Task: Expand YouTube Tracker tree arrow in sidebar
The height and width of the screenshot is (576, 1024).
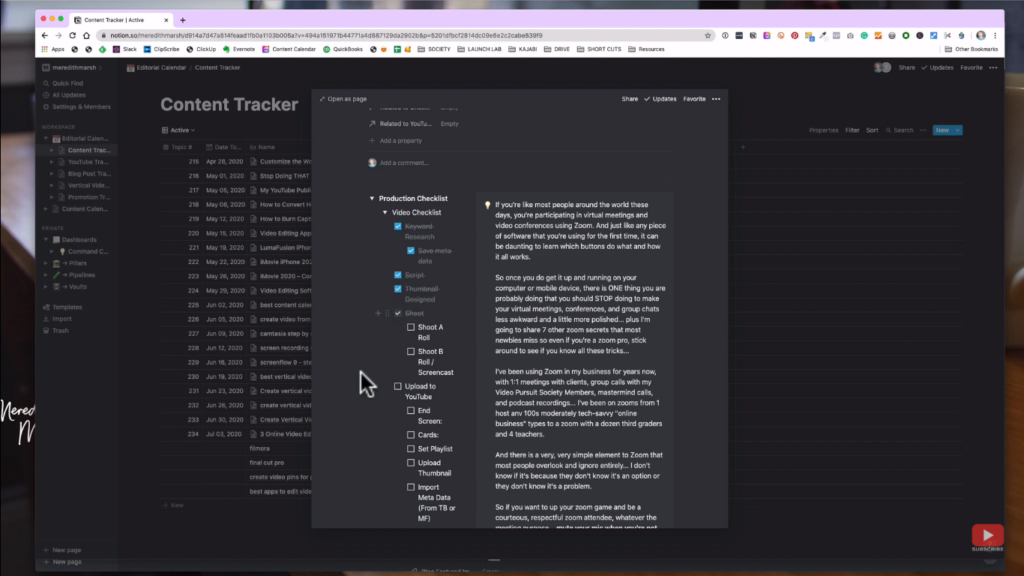Action: pos(52,162)
